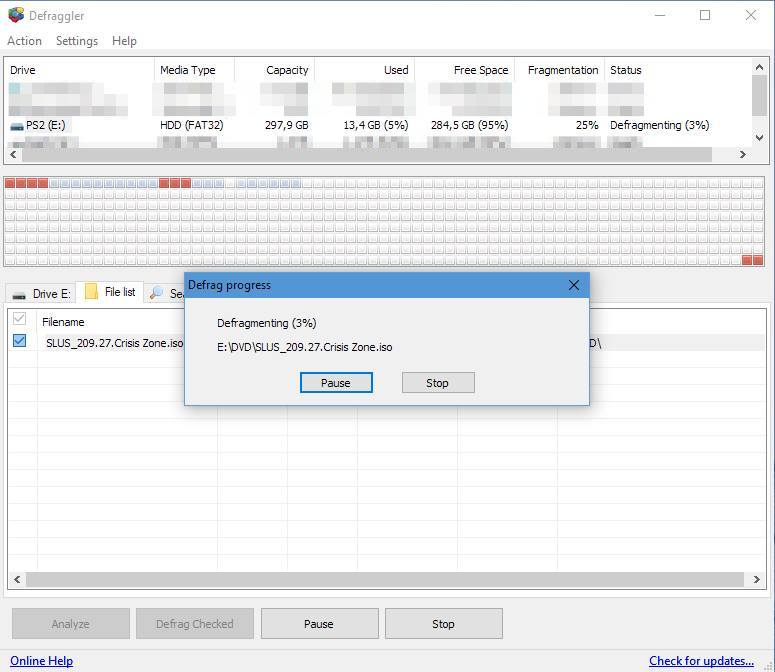775x672 pixels.
Task: Open the Online Help link
Action: coord(42,661)
